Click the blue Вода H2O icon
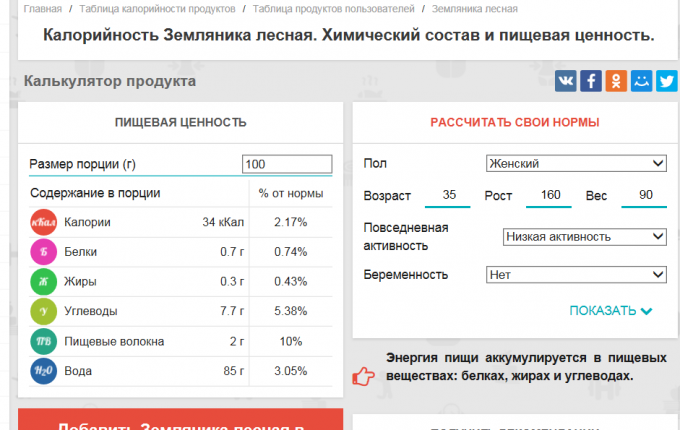Viewport: 680px width, 430px height. pos(43,372)
